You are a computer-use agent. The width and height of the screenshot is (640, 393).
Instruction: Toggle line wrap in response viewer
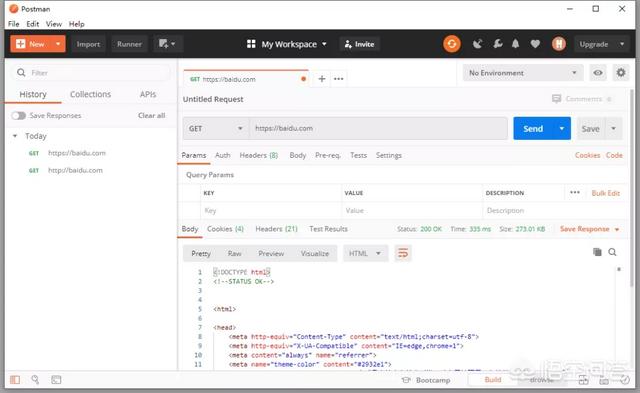click(x=403, y=253)
